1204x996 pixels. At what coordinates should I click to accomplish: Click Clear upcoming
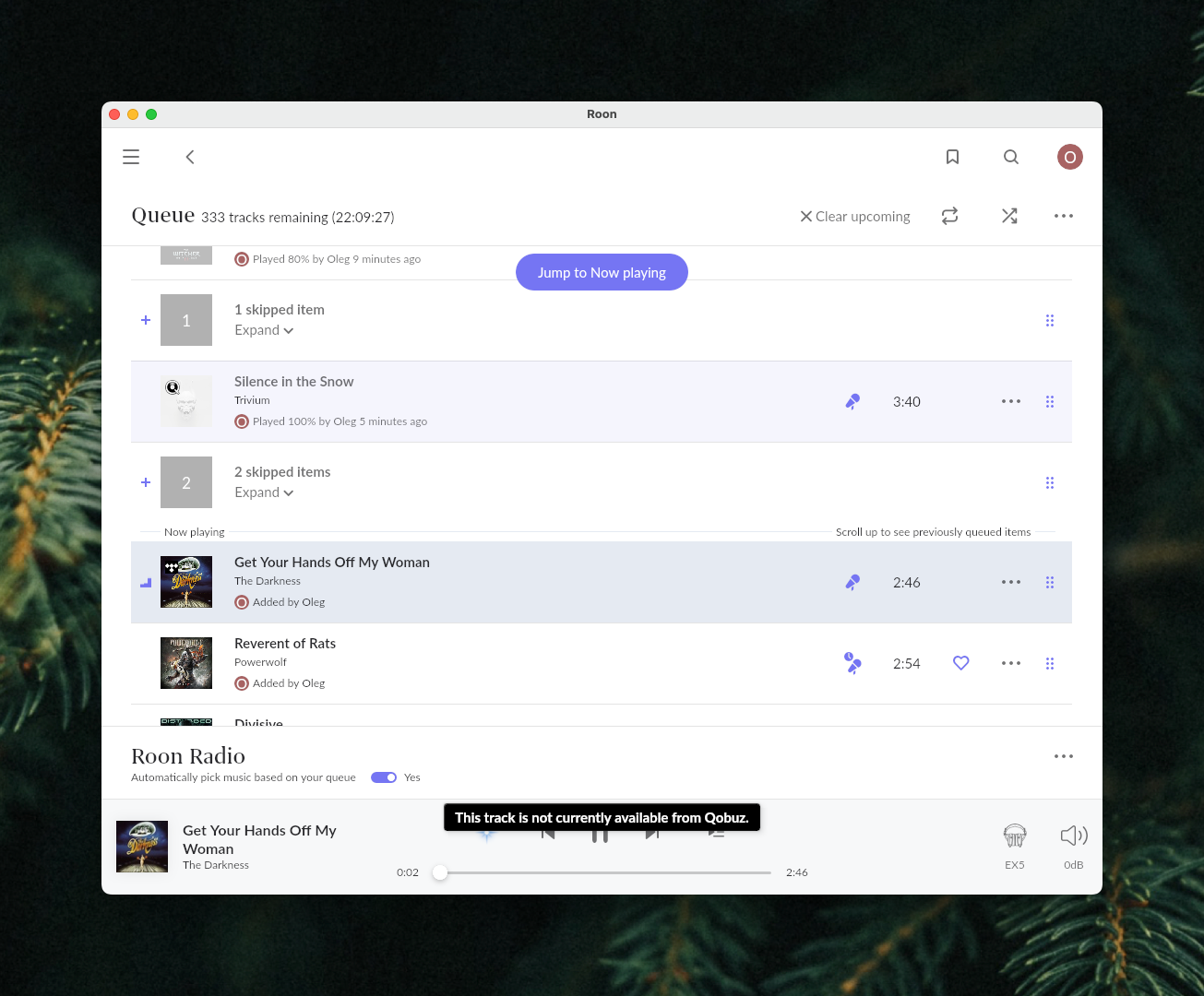point(855,217)
